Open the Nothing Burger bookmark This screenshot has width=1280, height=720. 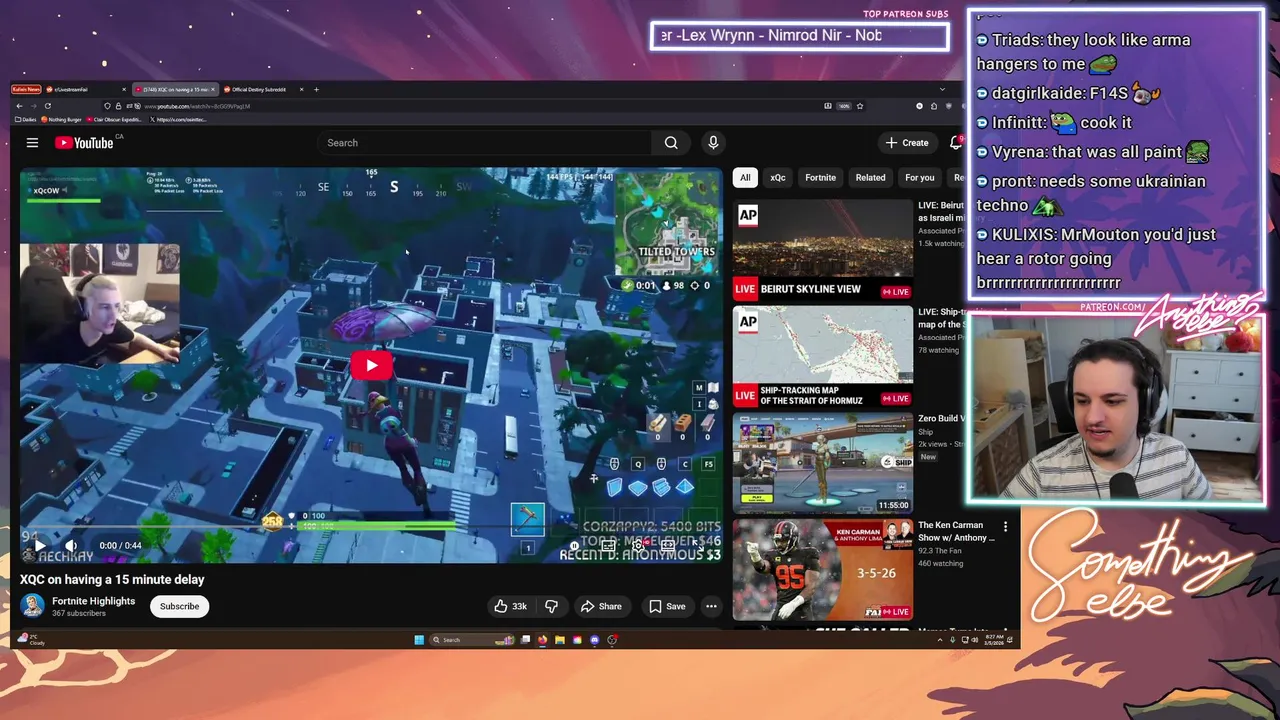click(62, 119)
